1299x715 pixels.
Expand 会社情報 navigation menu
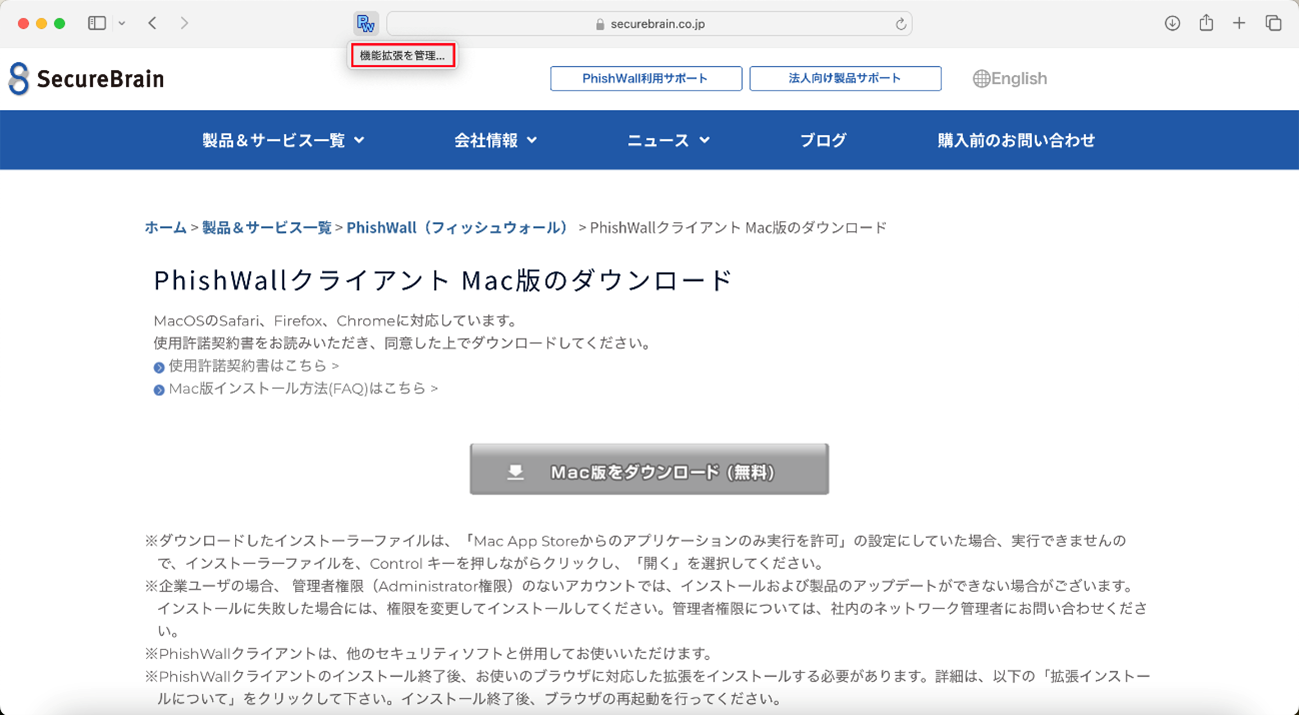coord(495,140)
